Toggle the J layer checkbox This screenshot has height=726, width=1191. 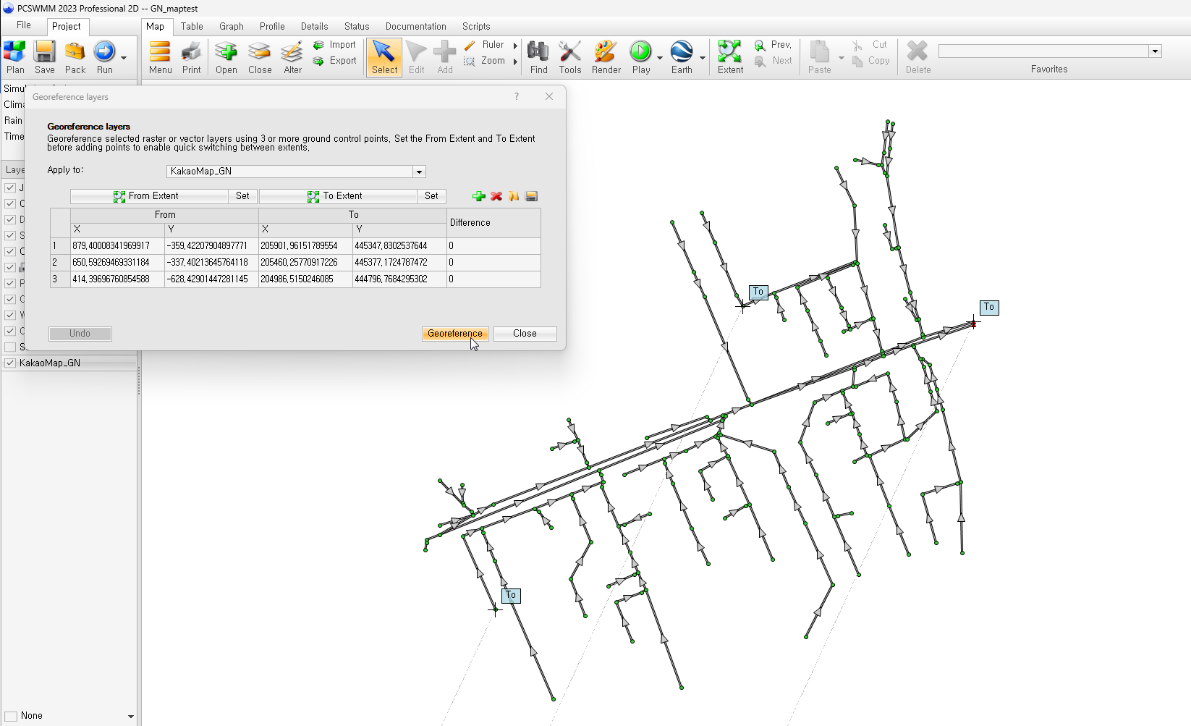point(10,188)
